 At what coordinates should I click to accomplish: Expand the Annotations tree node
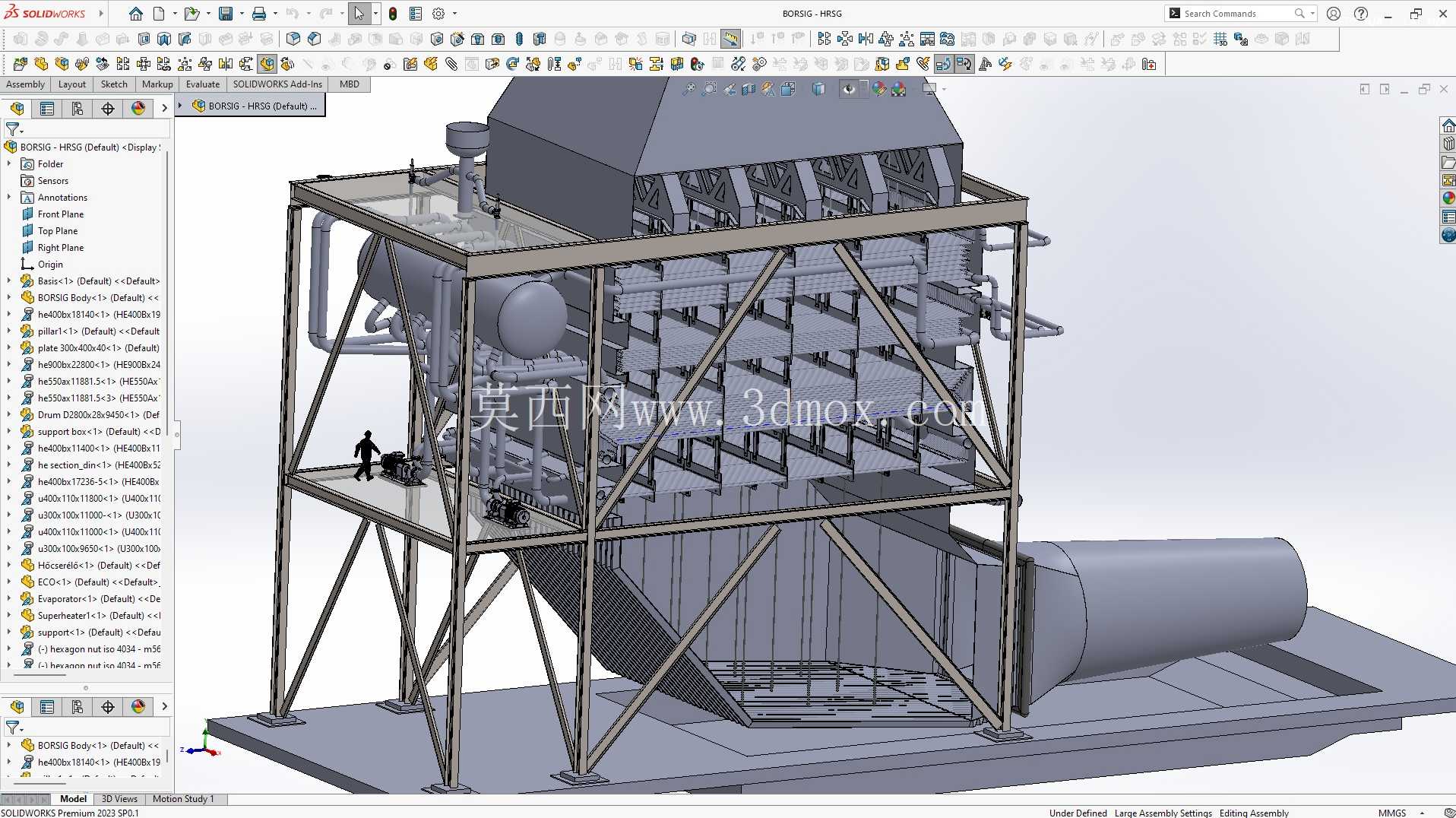[x=9, y=198]
